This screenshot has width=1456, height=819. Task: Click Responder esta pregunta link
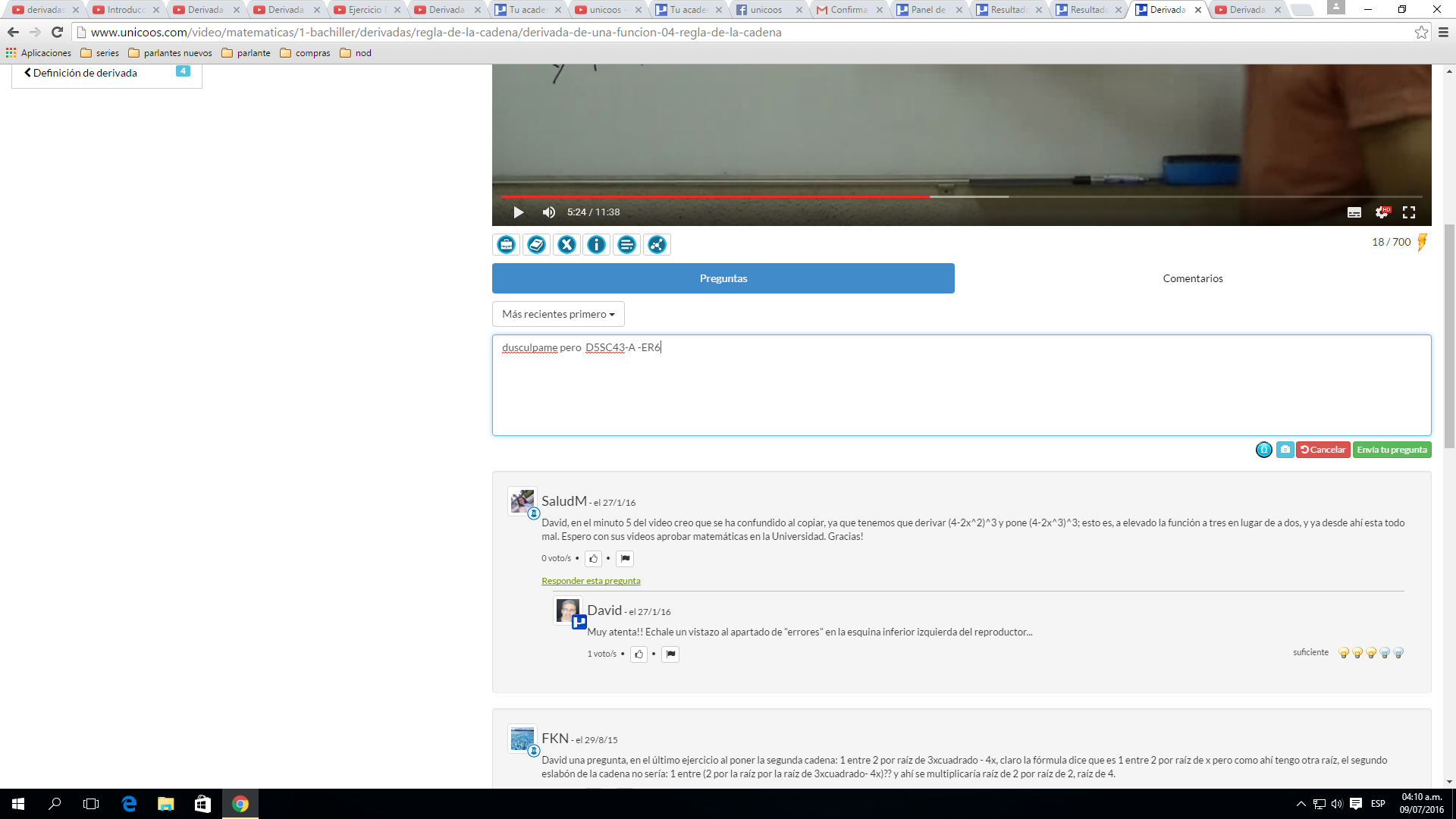pos(591,581)
